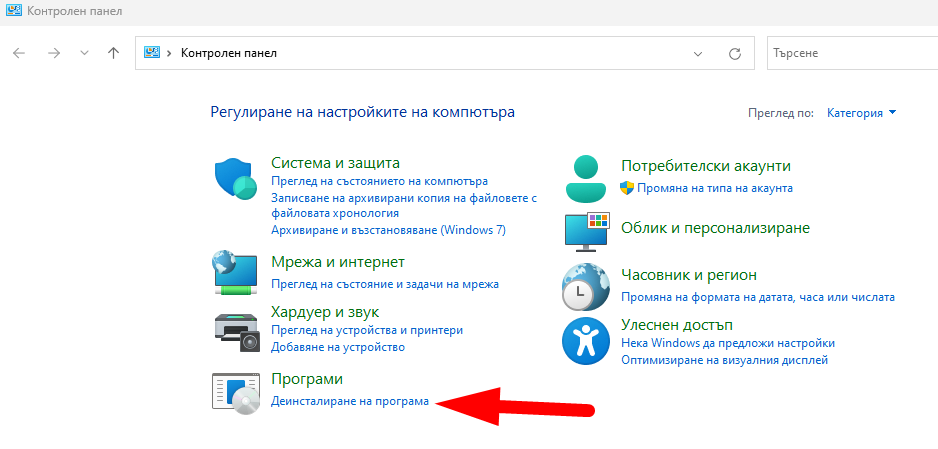Open the Часовник и регион clock icon
The height and width of the screenshot is (449, 938).
[586, 287]
